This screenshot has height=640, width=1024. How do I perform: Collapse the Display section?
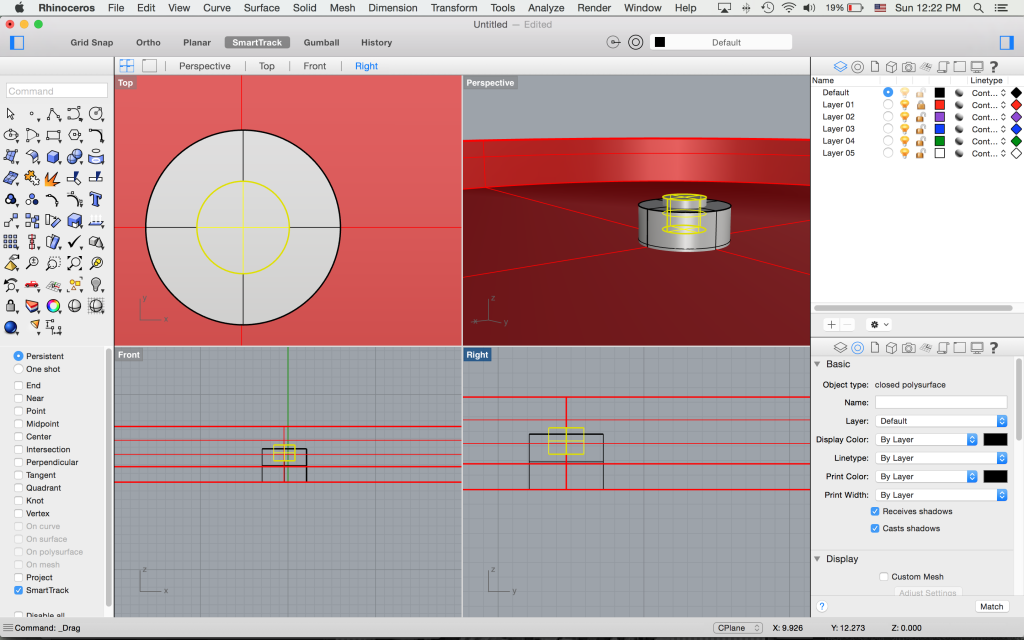tap(817, 559)
